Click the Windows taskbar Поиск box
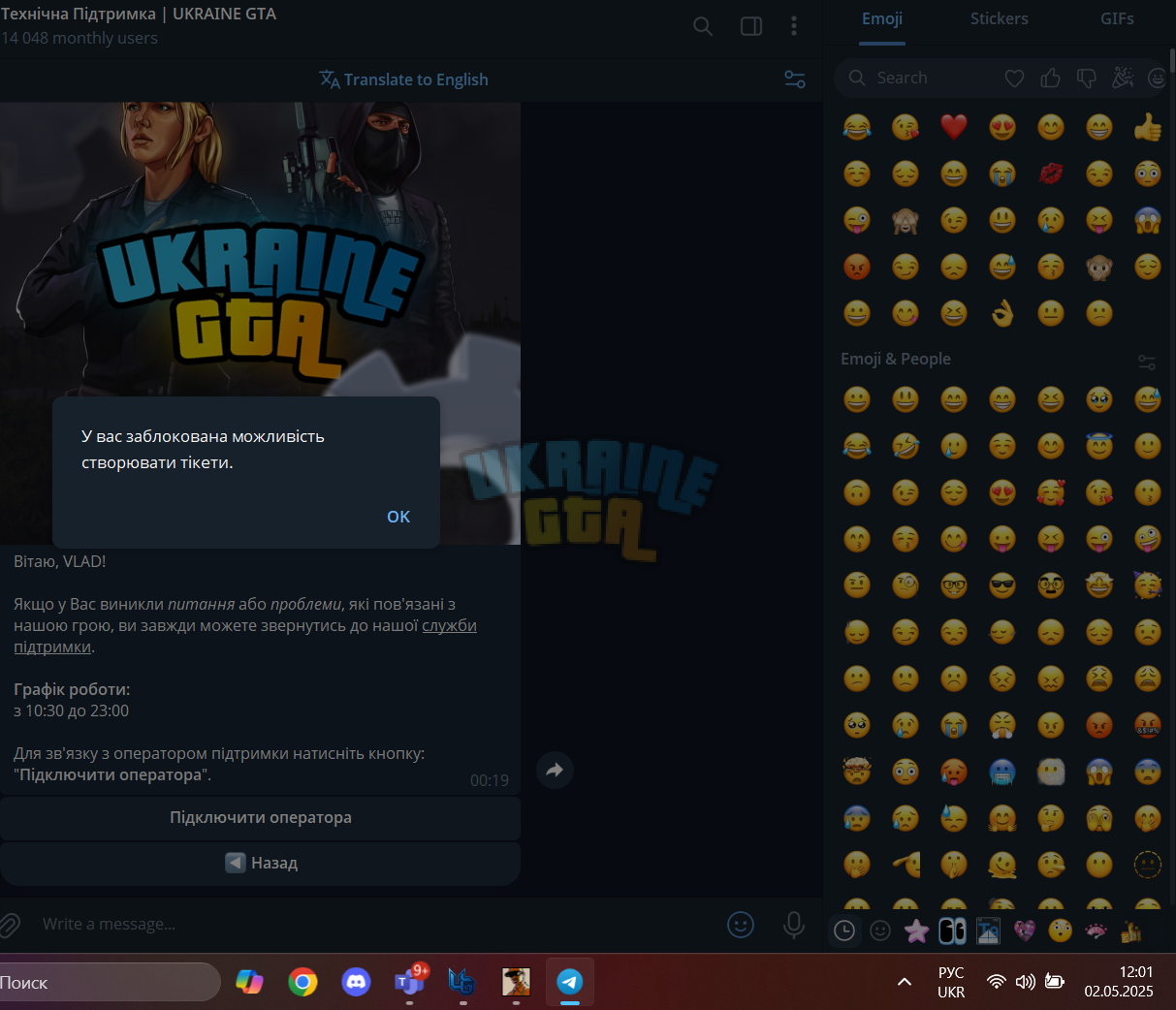1176x1010 pixels. [109, 982]
